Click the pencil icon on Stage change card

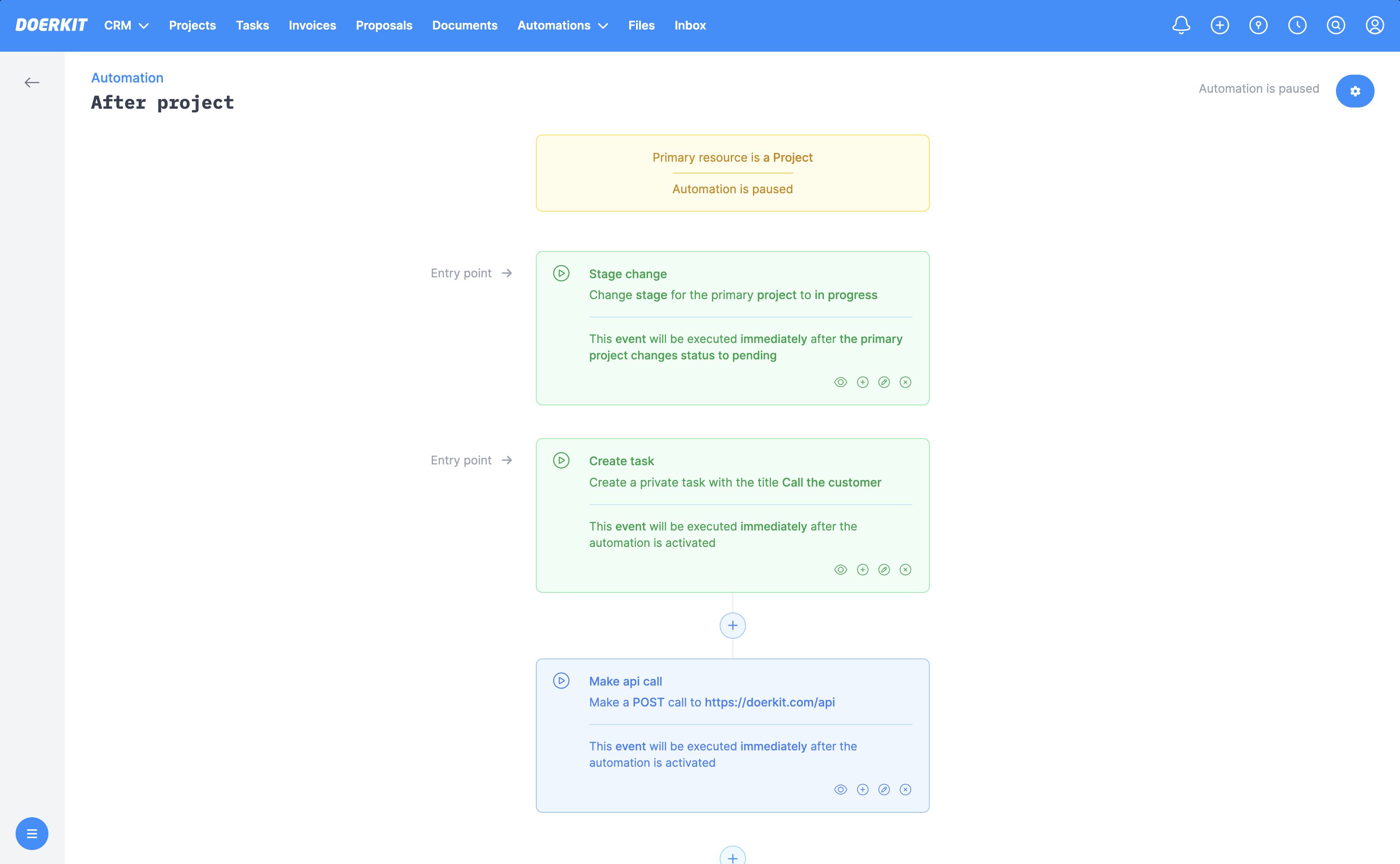click(885, 382)
